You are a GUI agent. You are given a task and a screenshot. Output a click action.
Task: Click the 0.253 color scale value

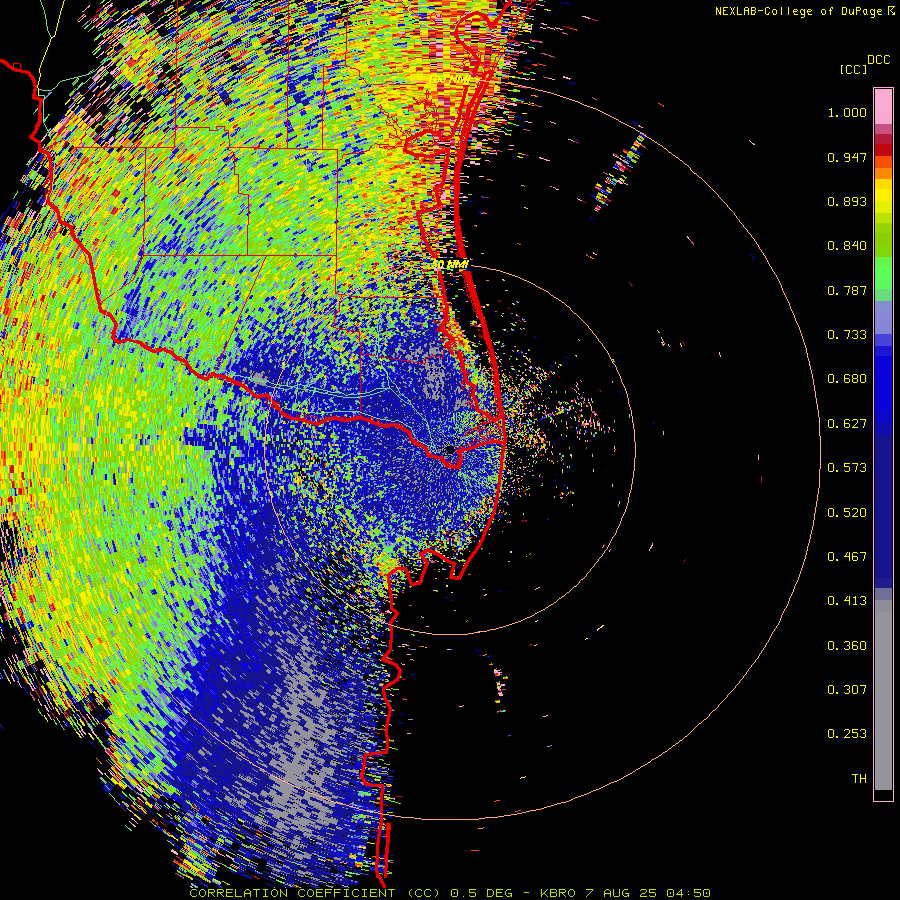[847, 734]
